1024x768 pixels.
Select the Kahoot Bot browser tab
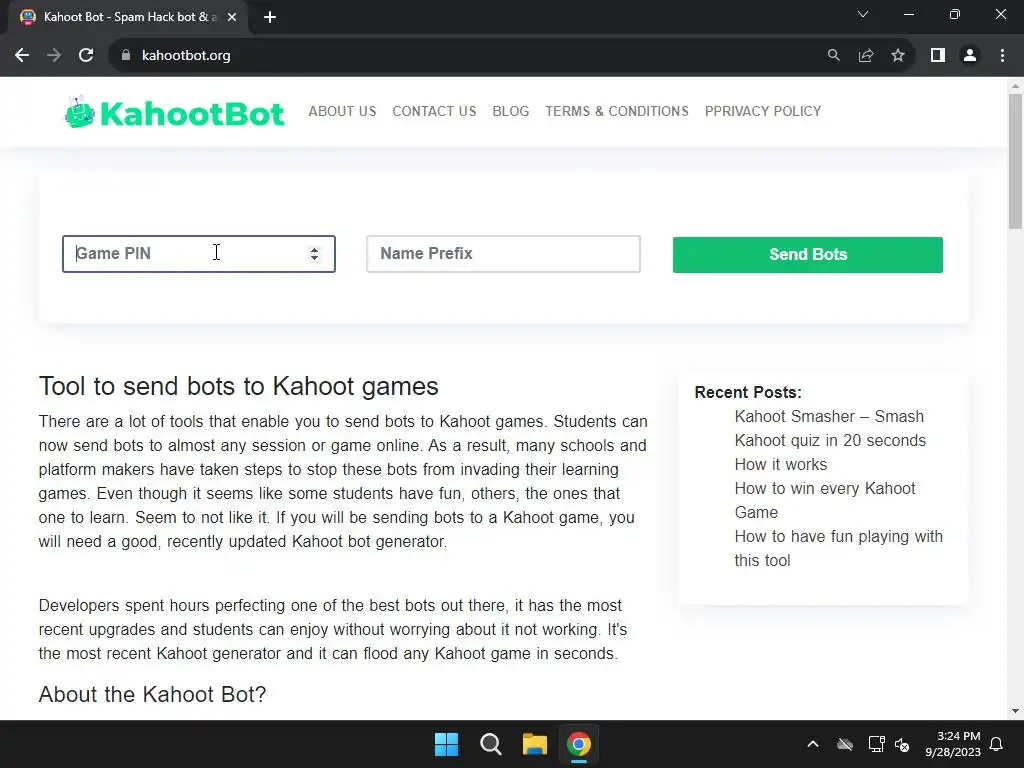click(127, 17)
